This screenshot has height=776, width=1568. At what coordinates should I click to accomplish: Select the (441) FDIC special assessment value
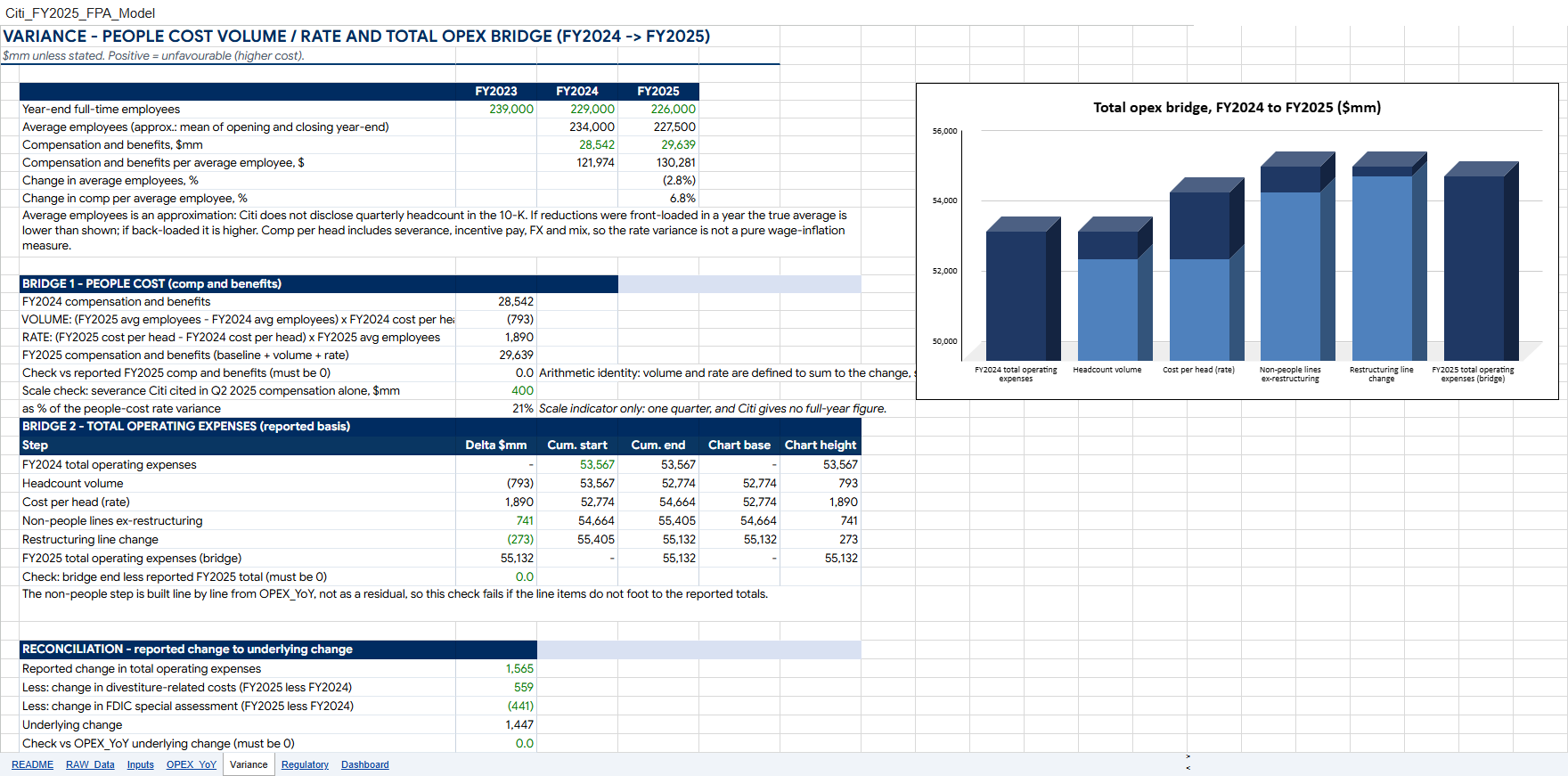pos(520,706)
